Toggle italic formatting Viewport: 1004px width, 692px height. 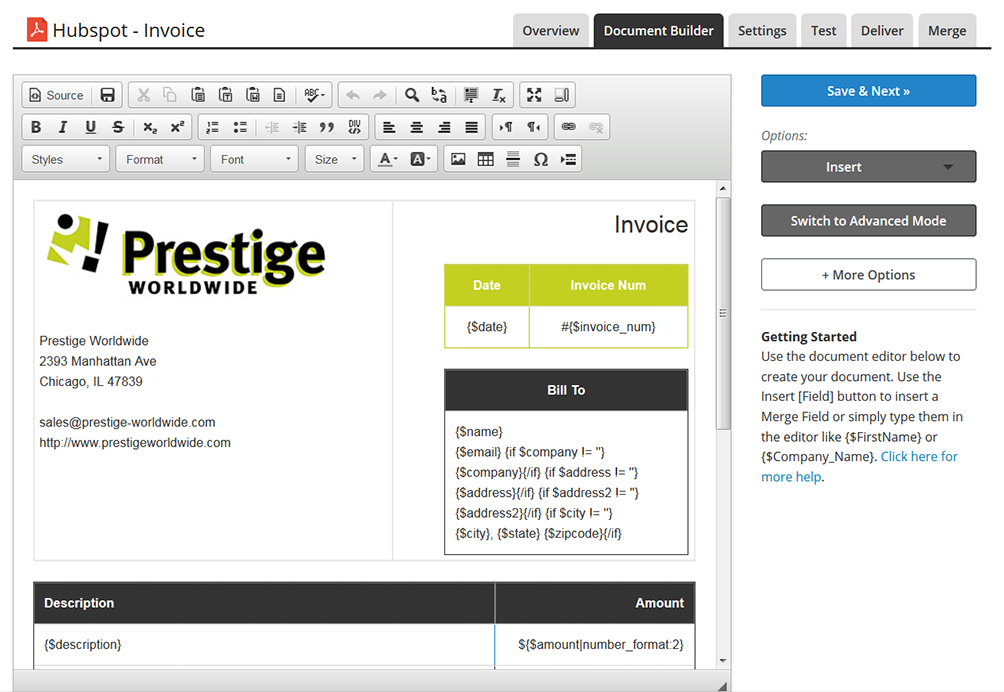pyautogui.click(x=63, y=127)
